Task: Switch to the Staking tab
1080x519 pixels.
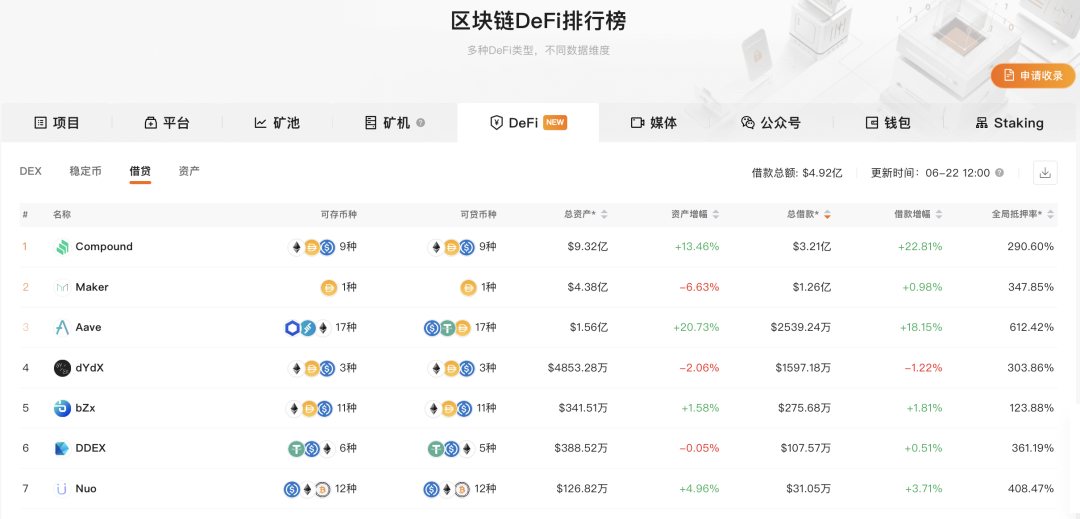Action: (1009, 123)
